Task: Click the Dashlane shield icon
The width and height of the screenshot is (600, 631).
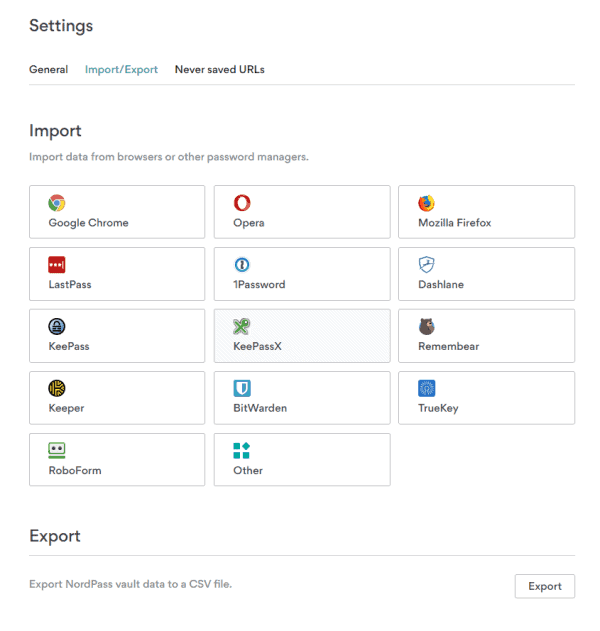Action: pyautogui.click(x=427, y=265)
